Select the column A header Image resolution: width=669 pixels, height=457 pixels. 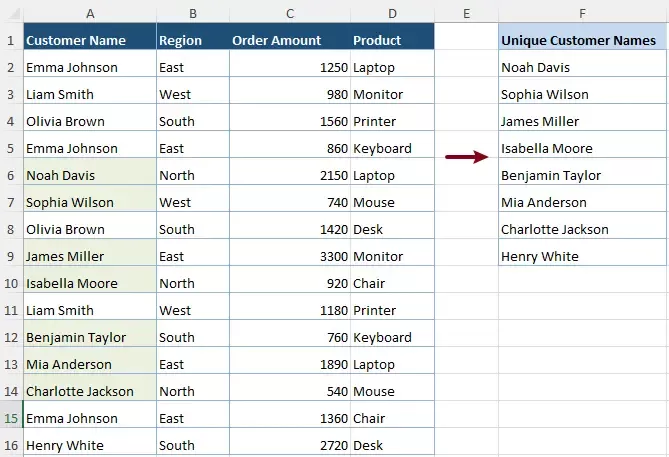(90, 14)
